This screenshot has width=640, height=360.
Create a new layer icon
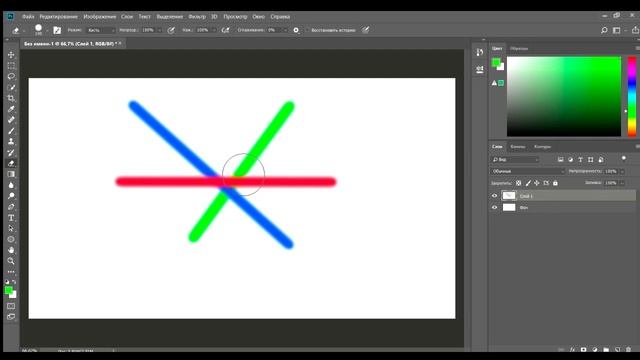(617, 350)
